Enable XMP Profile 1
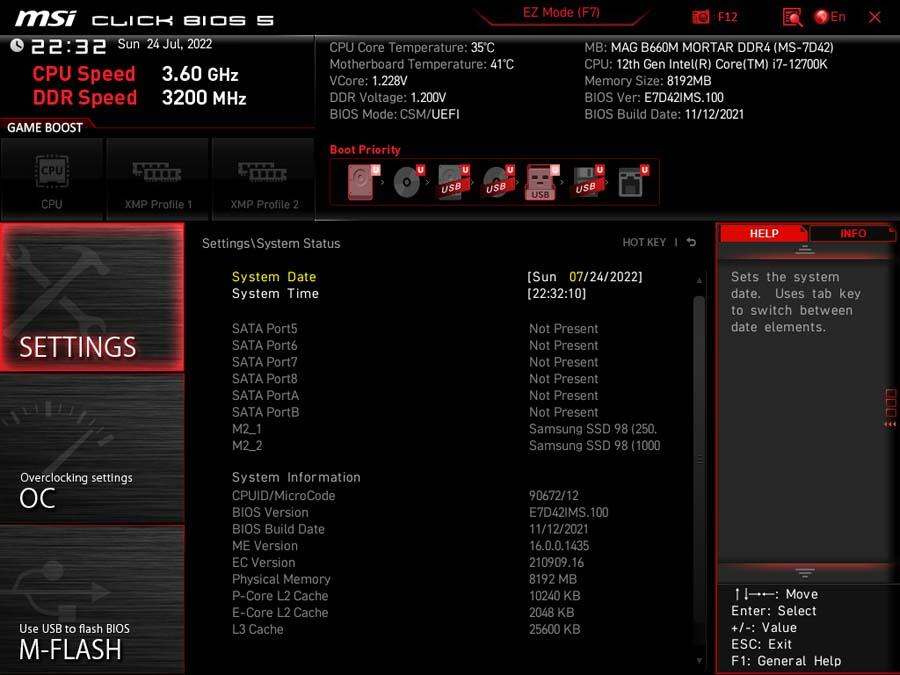The height and width of the screenshot is (675, 900). [158, 179]
